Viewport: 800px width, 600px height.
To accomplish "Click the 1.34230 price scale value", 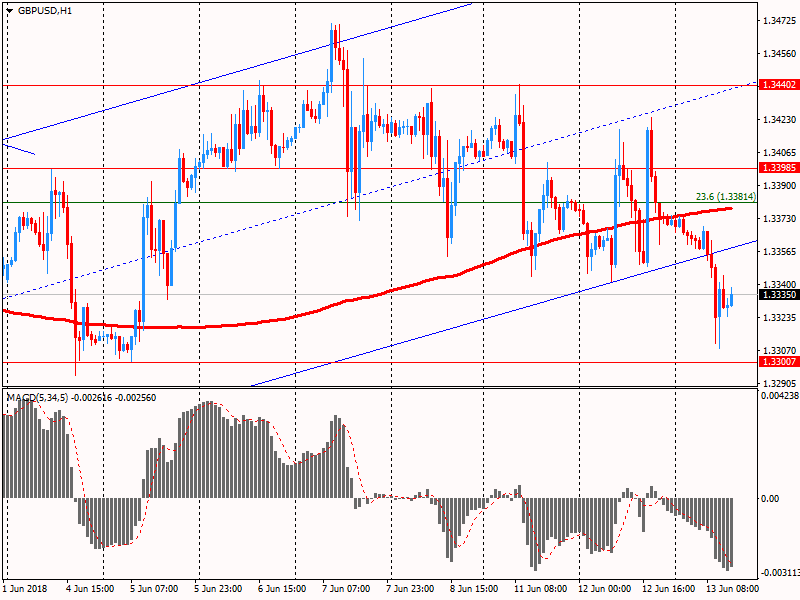I will (x=780, y=120).
